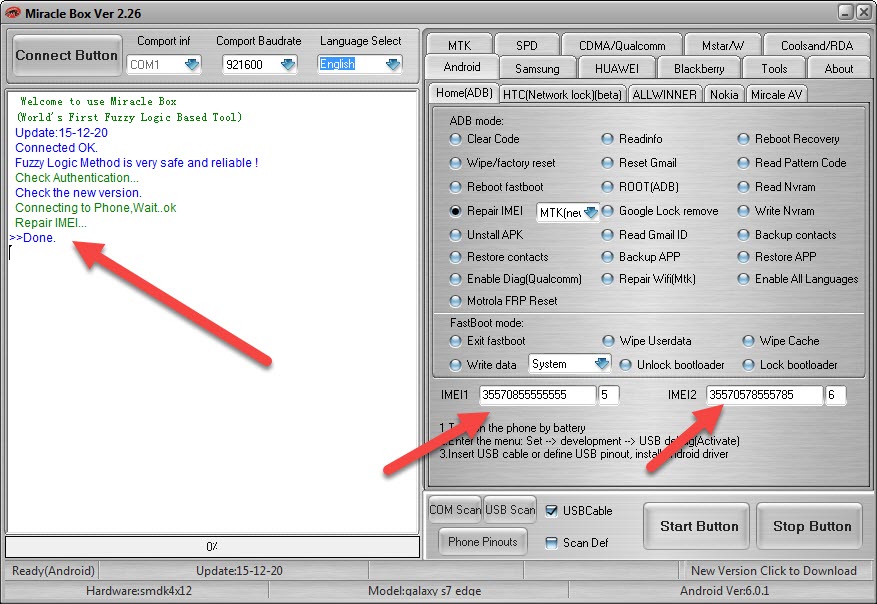Select the Reboot Recovery option
The height and width of the screenshot is (604, 877).
[743, 139]
